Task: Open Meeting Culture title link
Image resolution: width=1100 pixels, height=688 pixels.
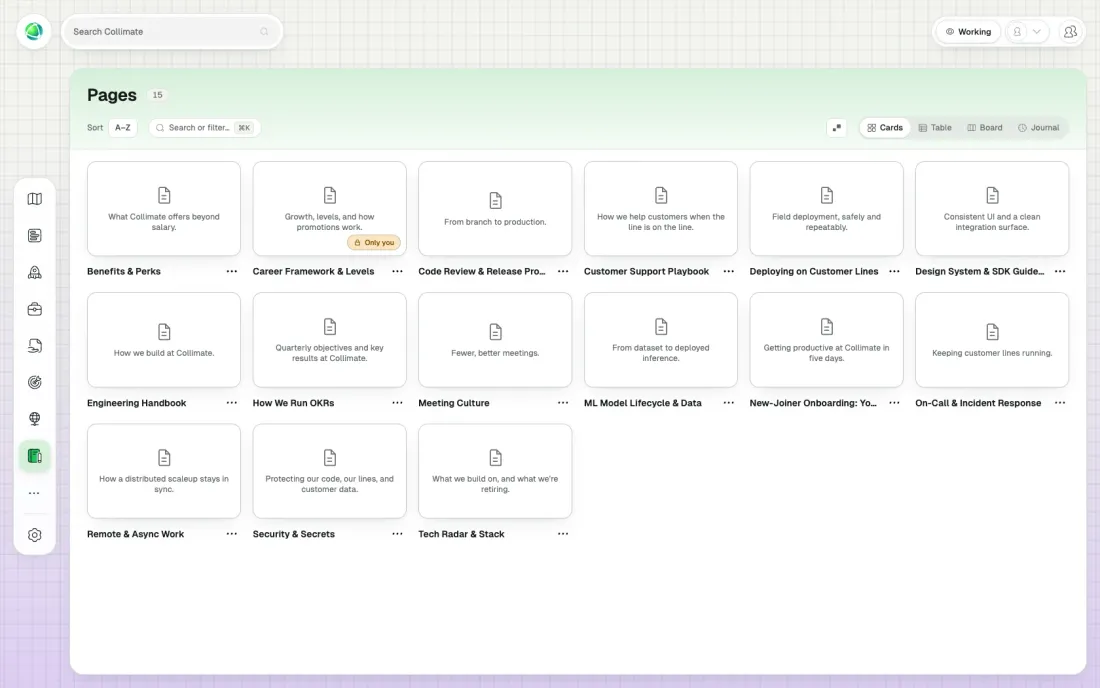Action: (x=453, y=403)
